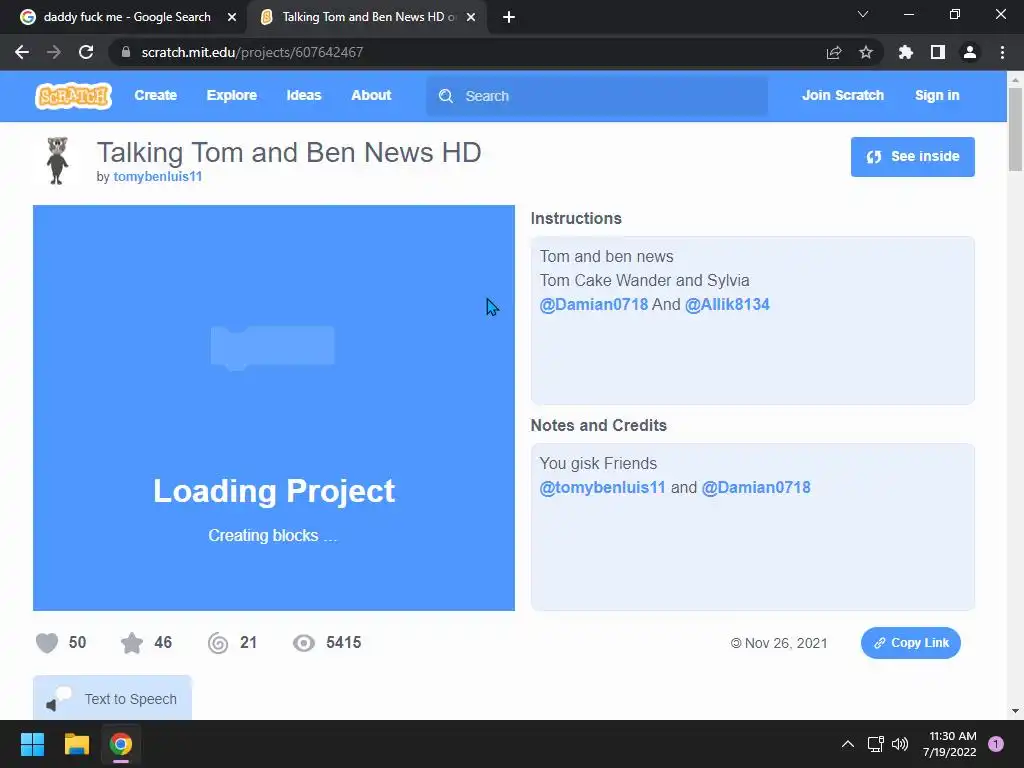Viewport: 1024px width, 768px height.
Task: Click Join Scratch
Action: [842, 95]
